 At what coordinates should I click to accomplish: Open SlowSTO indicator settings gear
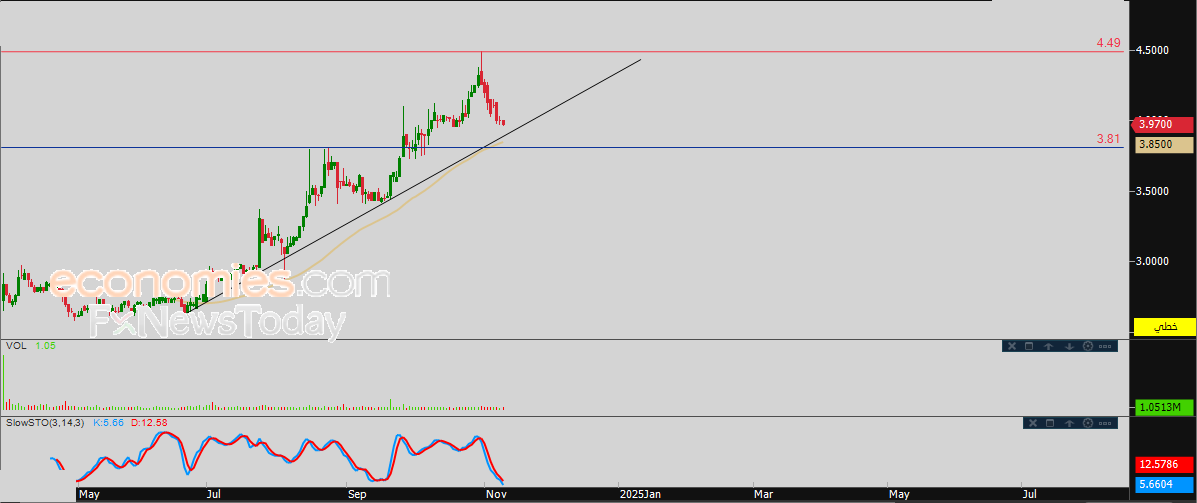tap(1088, 423)
